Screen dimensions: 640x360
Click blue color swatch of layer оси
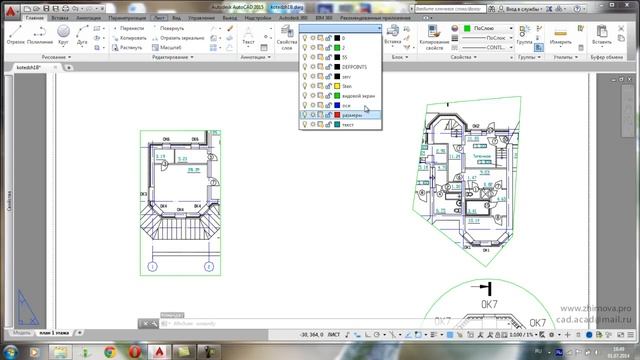click(337, 105)
